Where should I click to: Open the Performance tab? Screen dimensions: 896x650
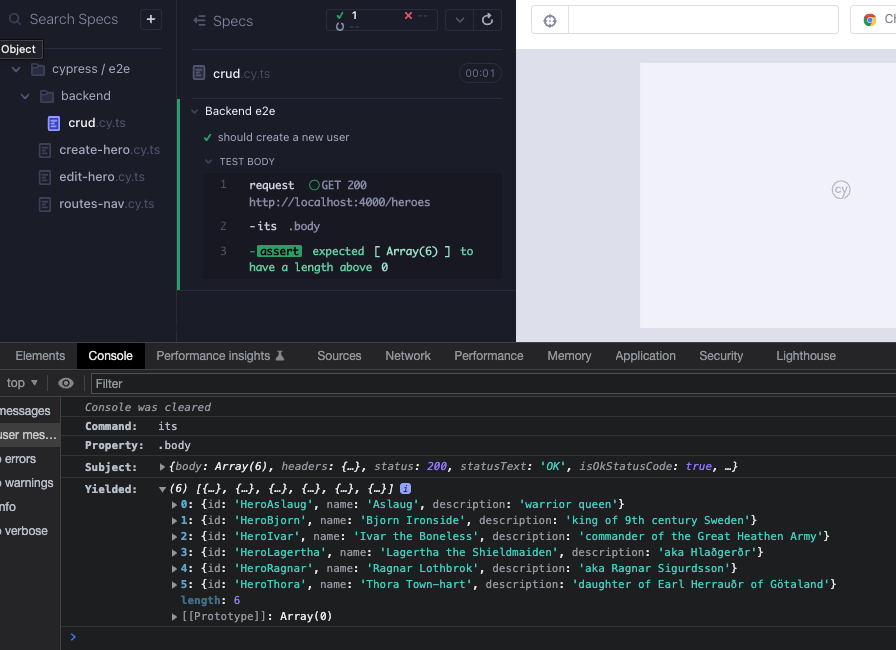coord(489,356)
